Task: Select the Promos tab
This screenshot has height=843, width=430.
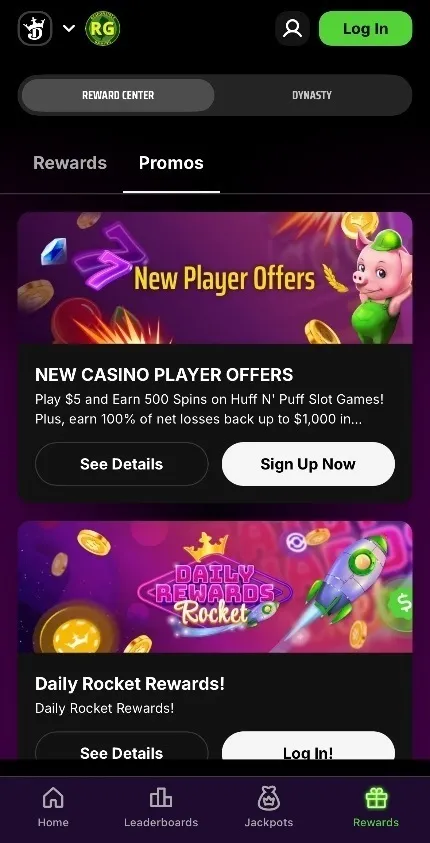Action: [171, 163]
